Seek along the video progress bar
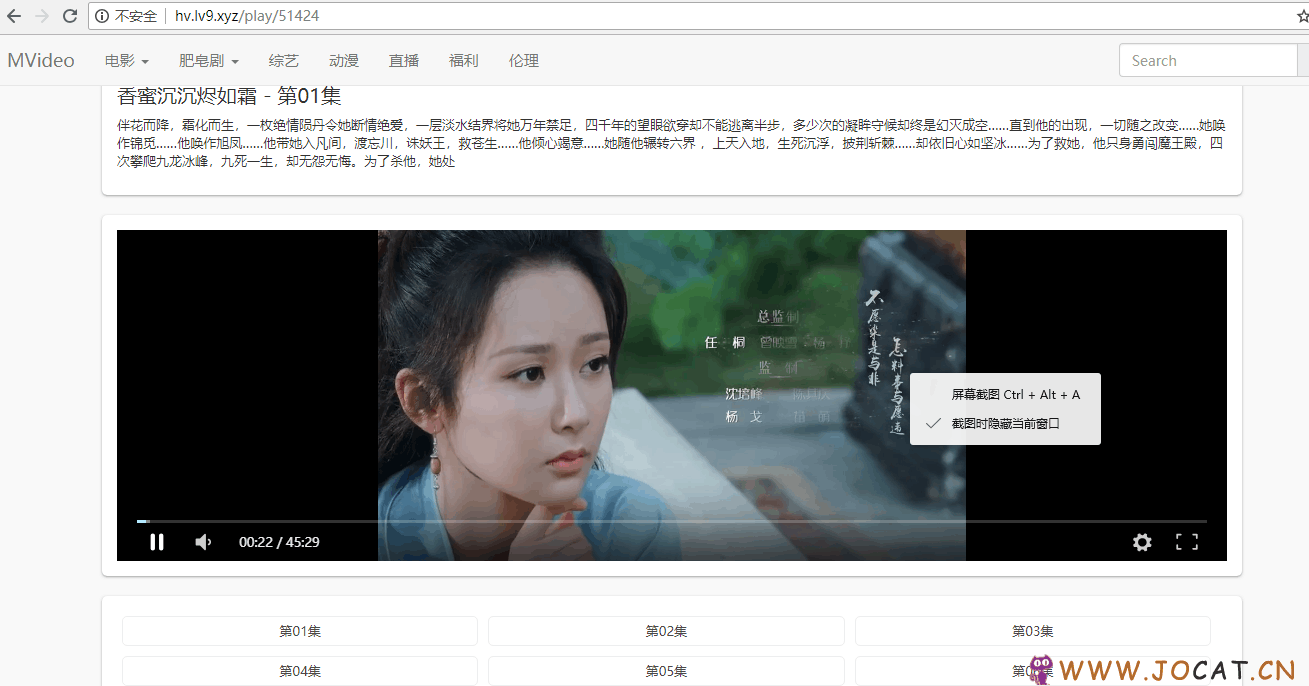 [672, 521]
